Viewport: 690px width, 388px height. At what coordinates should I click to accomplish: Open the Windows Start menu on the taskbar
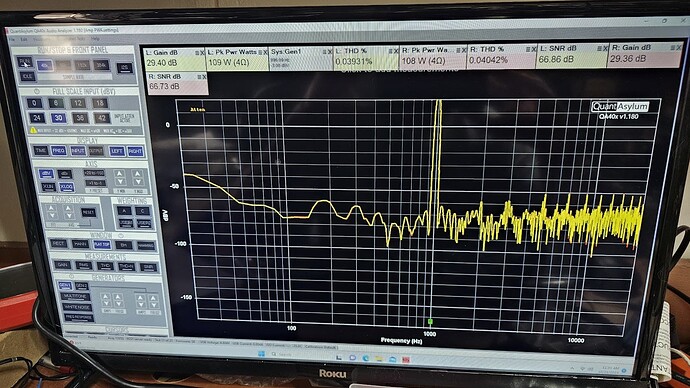pos(261,354)
